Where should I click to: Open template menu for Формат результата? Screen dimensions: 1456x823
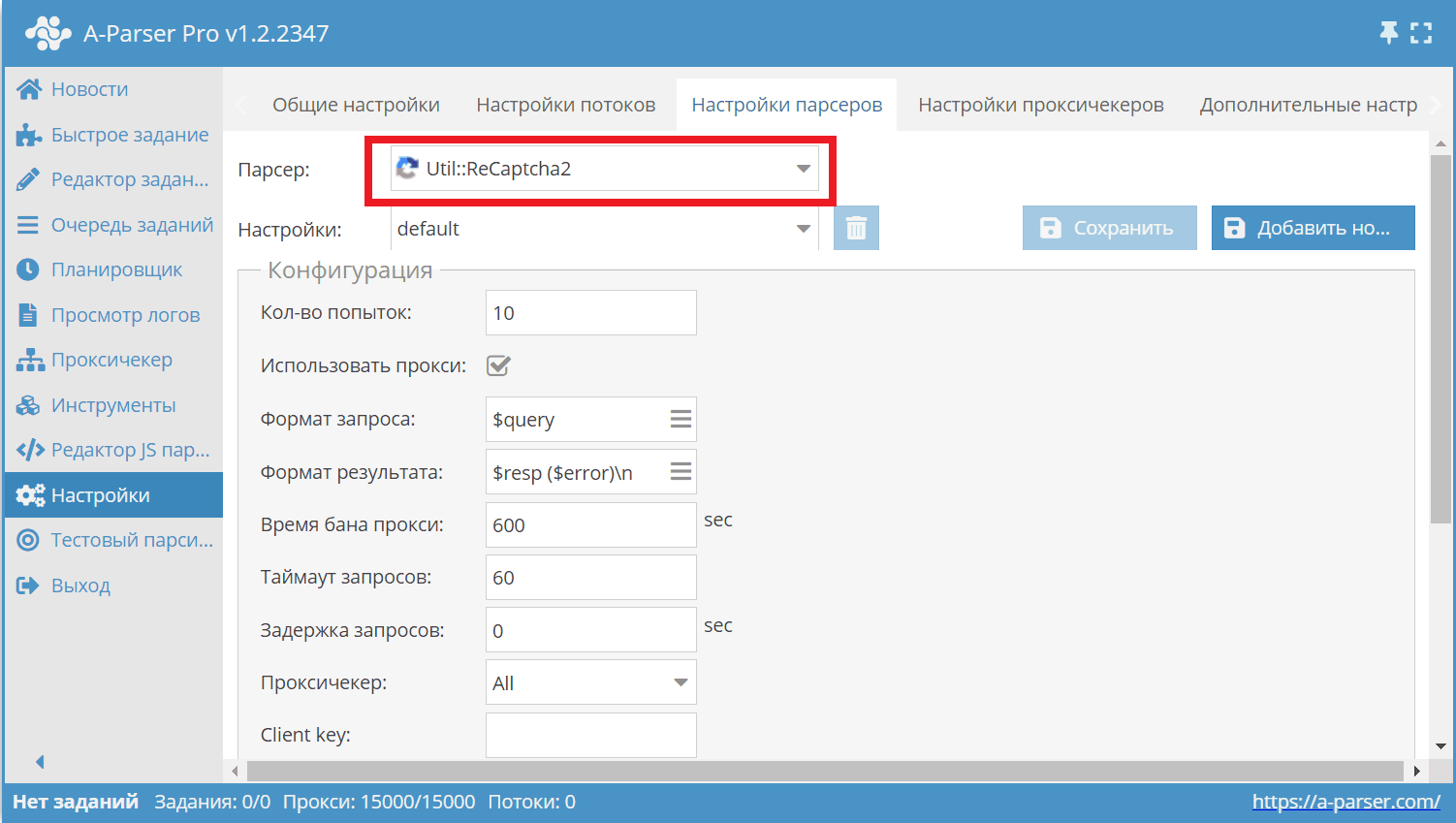tap(681, 471)
